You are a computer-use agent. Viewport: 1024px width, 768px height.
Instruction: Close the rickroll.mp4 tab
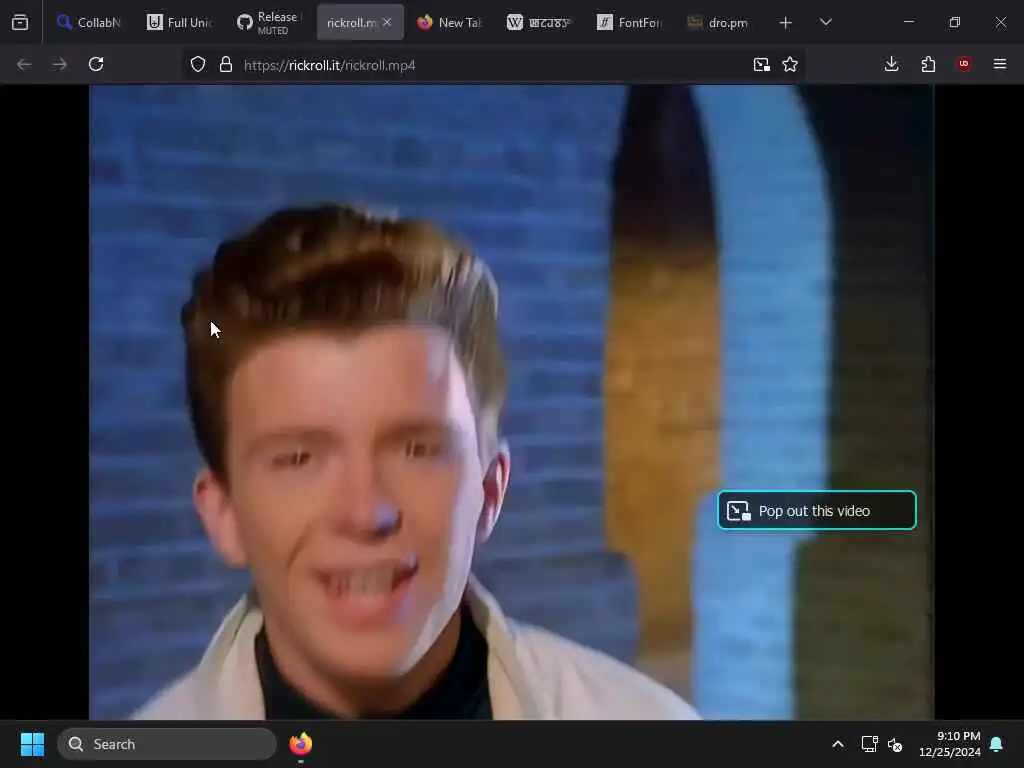(387, 23)
